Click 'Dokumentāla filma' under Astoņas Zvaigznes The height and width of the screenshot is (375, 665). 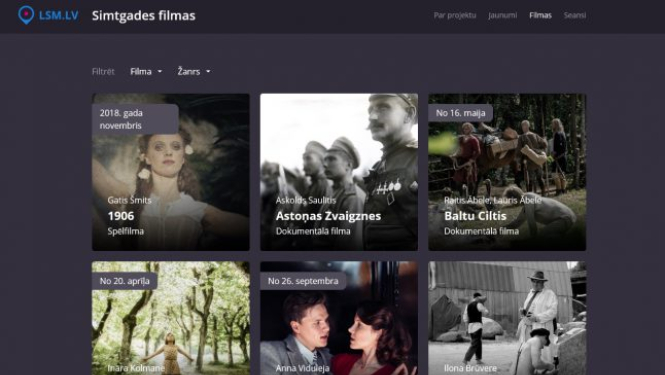click(313, 231)
